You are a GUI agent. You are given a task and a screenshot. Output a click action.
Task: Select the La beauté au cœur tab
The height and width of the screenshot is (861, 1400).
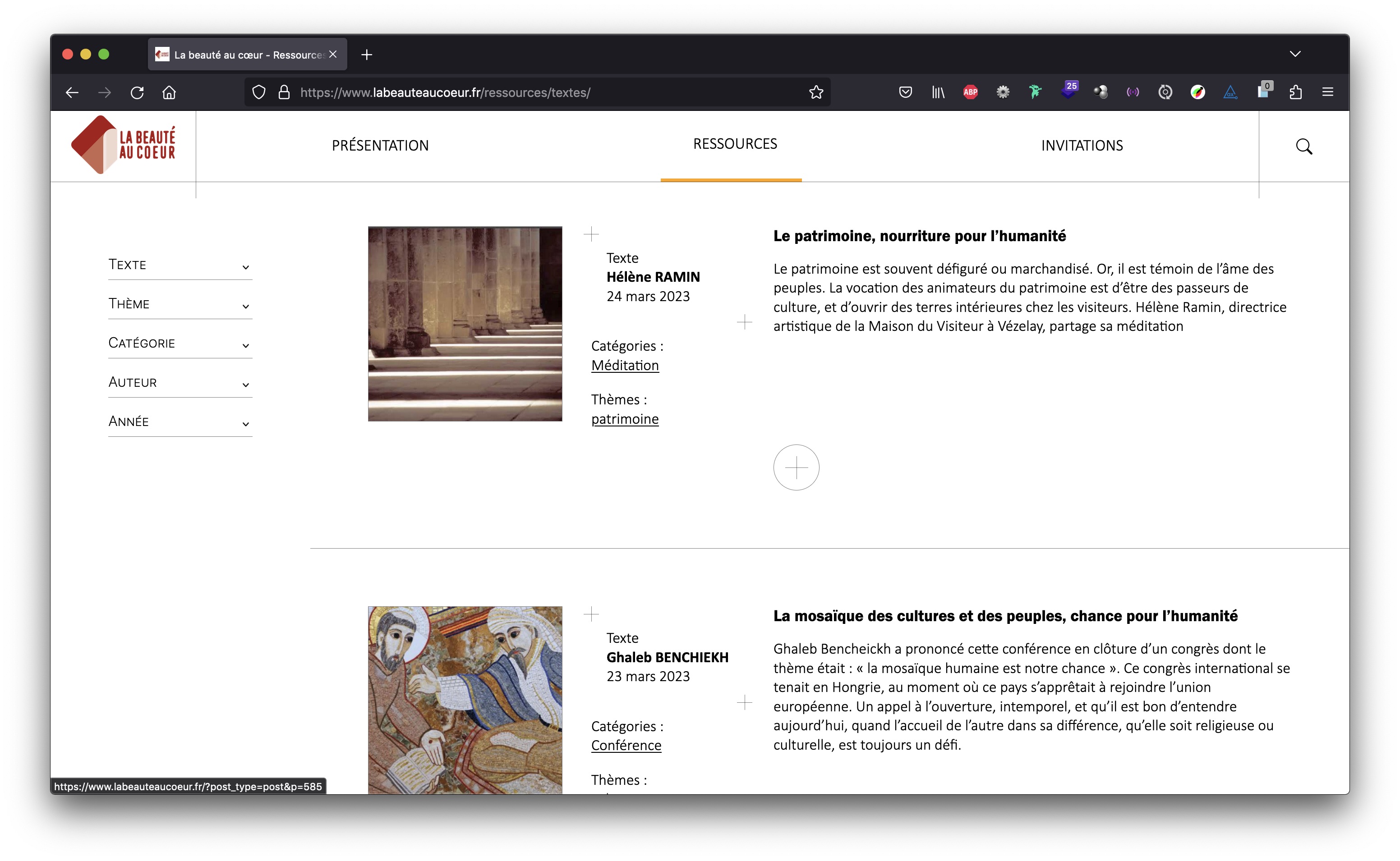pyautogui.click(x=247, y=54)
